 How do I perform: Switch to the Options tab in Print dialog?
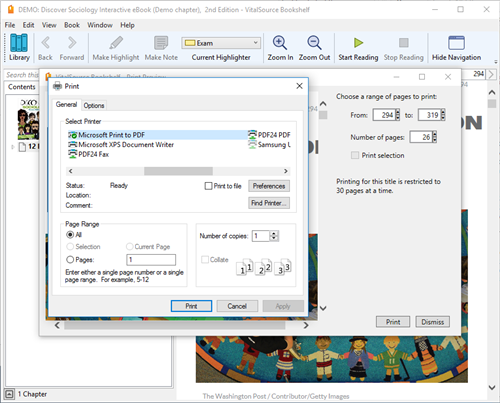point(94,105)
